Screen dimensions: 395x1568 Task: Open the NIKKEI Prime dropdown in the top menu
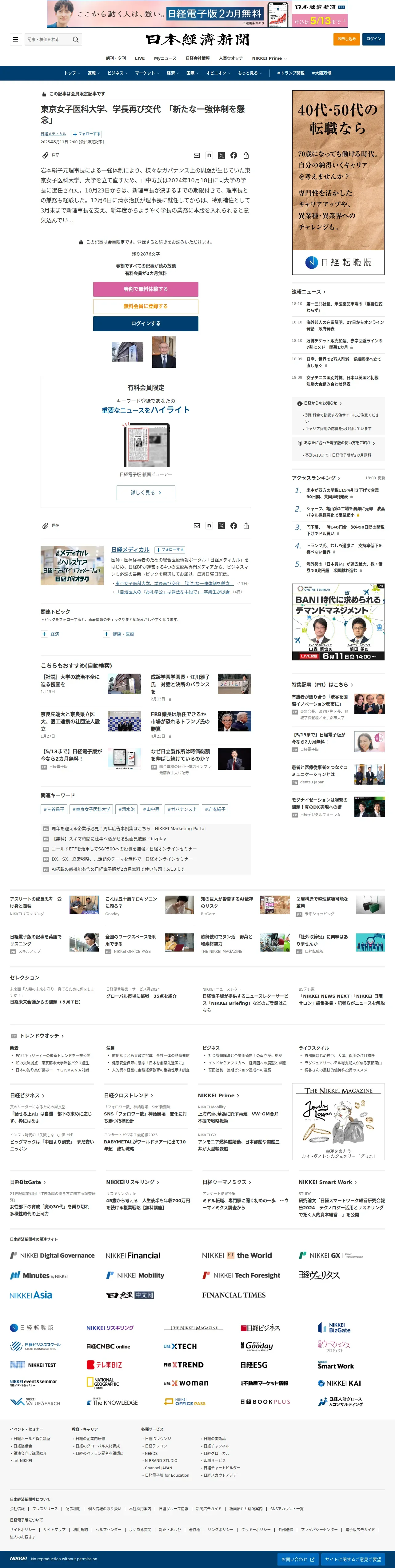(269, 58)
